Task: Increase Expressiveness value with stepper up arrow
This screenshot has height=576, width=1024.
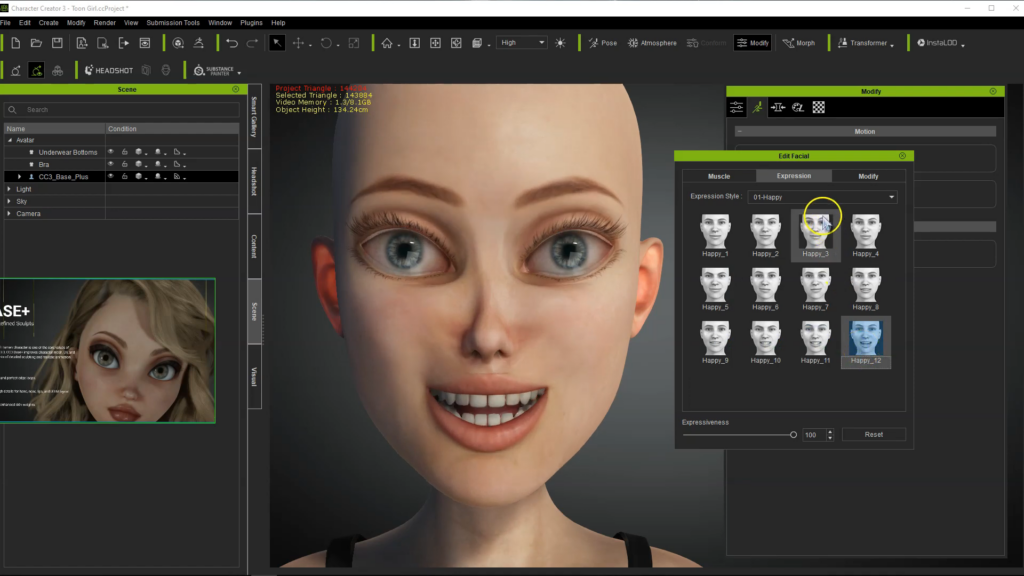Action: click(x=830, y=432)
